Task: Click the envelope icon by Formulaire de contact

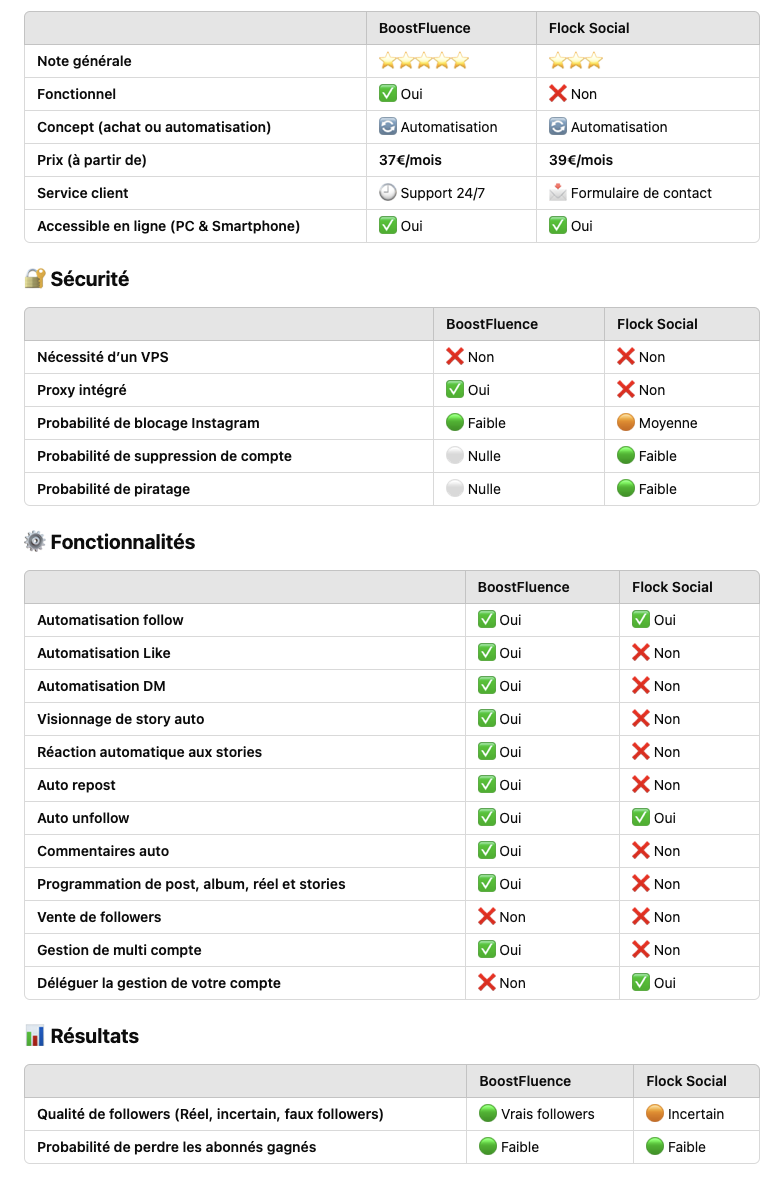Action: [558, 192]
